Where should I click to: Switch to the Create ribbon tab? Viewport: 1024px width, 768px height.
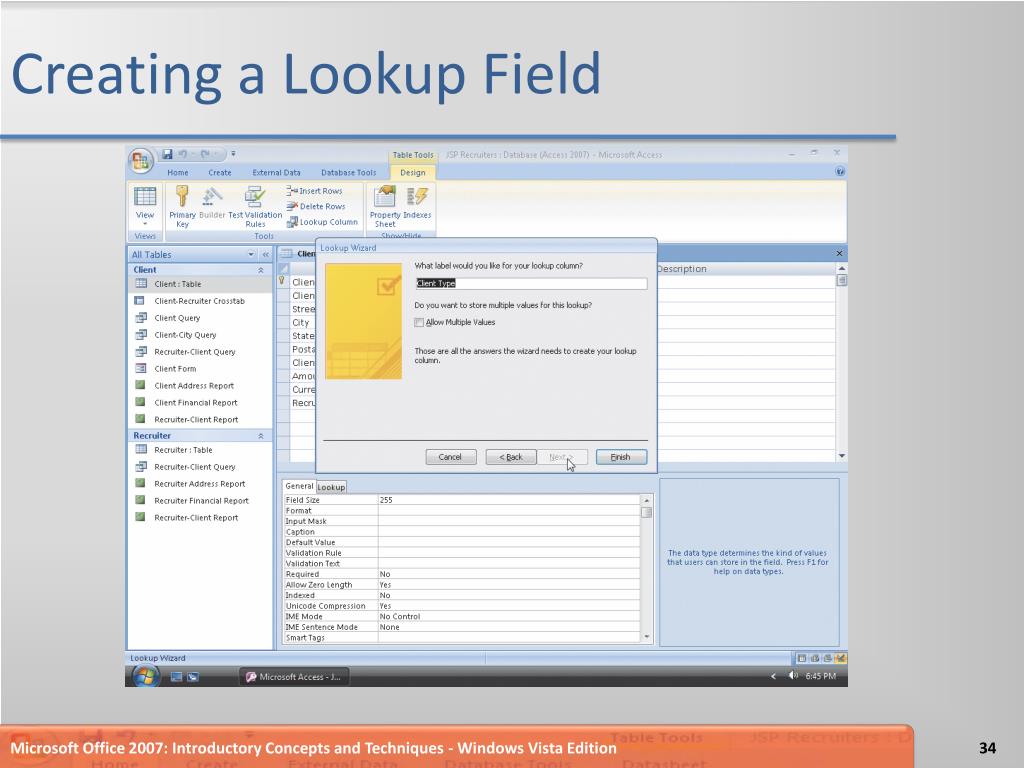coord(219,172)
